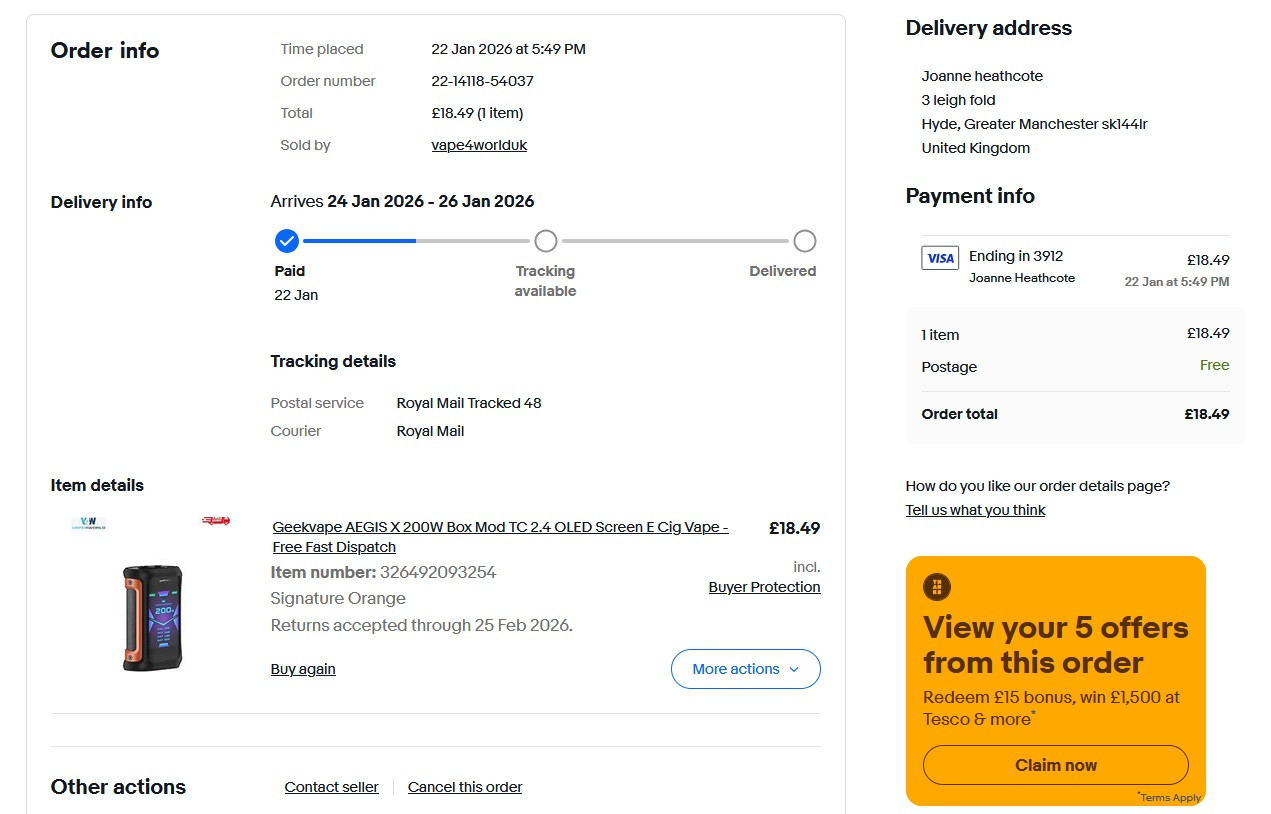
Task: Click the delivery progress bar
Action: [545, 241]
